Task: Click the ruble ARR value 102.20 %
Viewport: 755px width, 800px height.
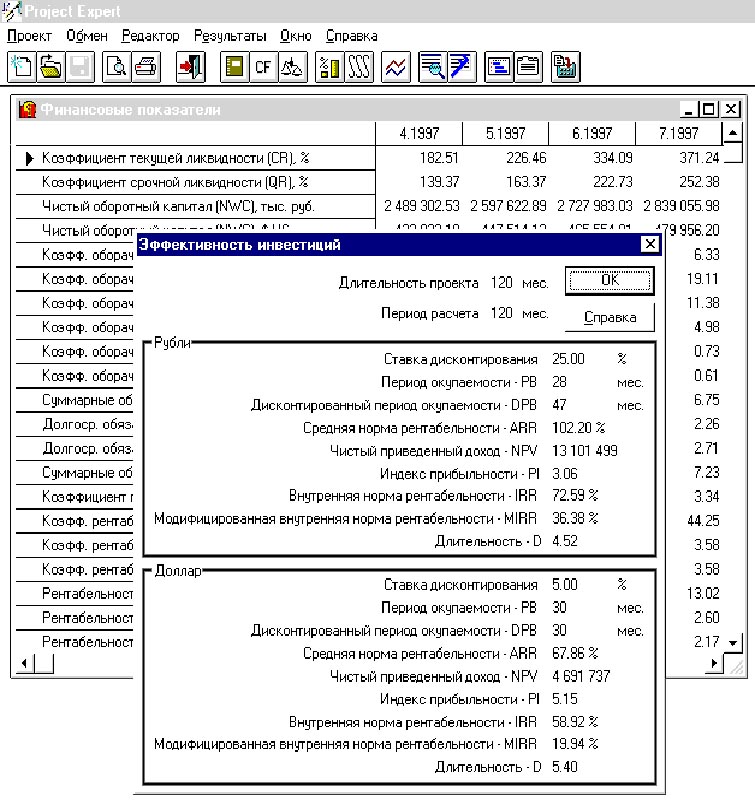Action: pos(578,428)
